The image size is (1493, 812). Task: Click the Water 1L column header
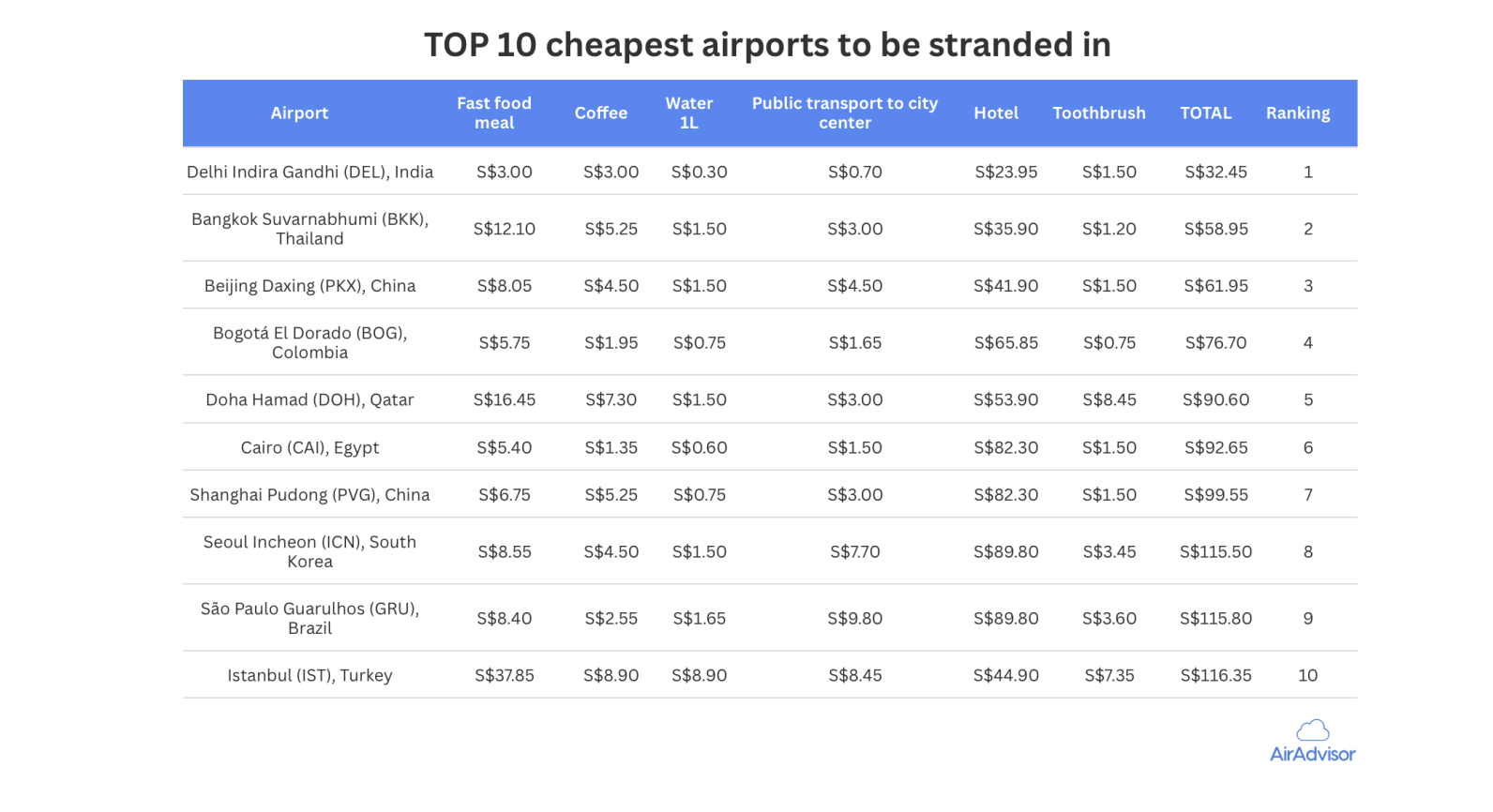689,113
